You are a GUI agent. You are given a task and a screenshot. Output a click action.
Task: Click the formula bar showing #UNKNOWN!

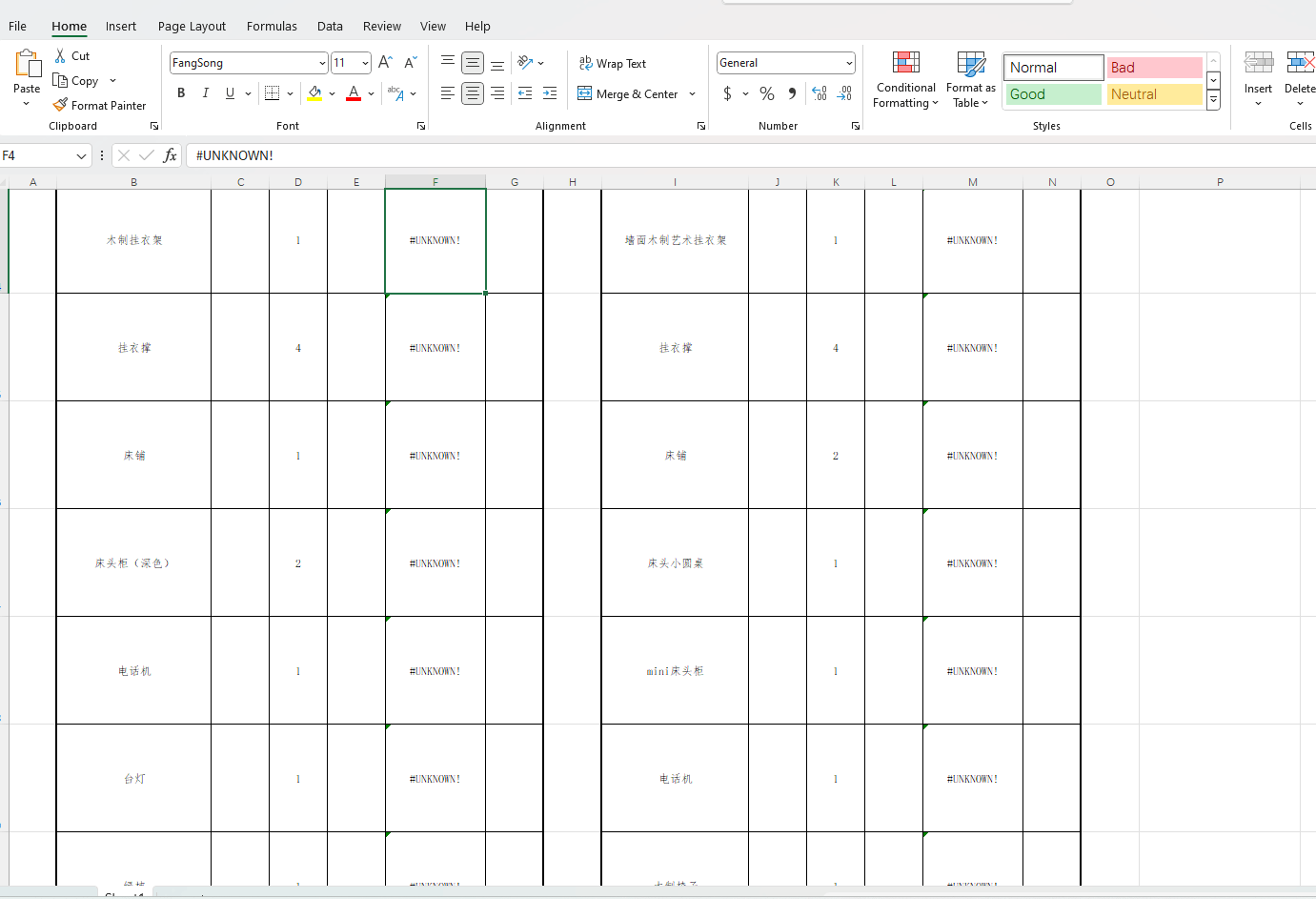point(751,155)
